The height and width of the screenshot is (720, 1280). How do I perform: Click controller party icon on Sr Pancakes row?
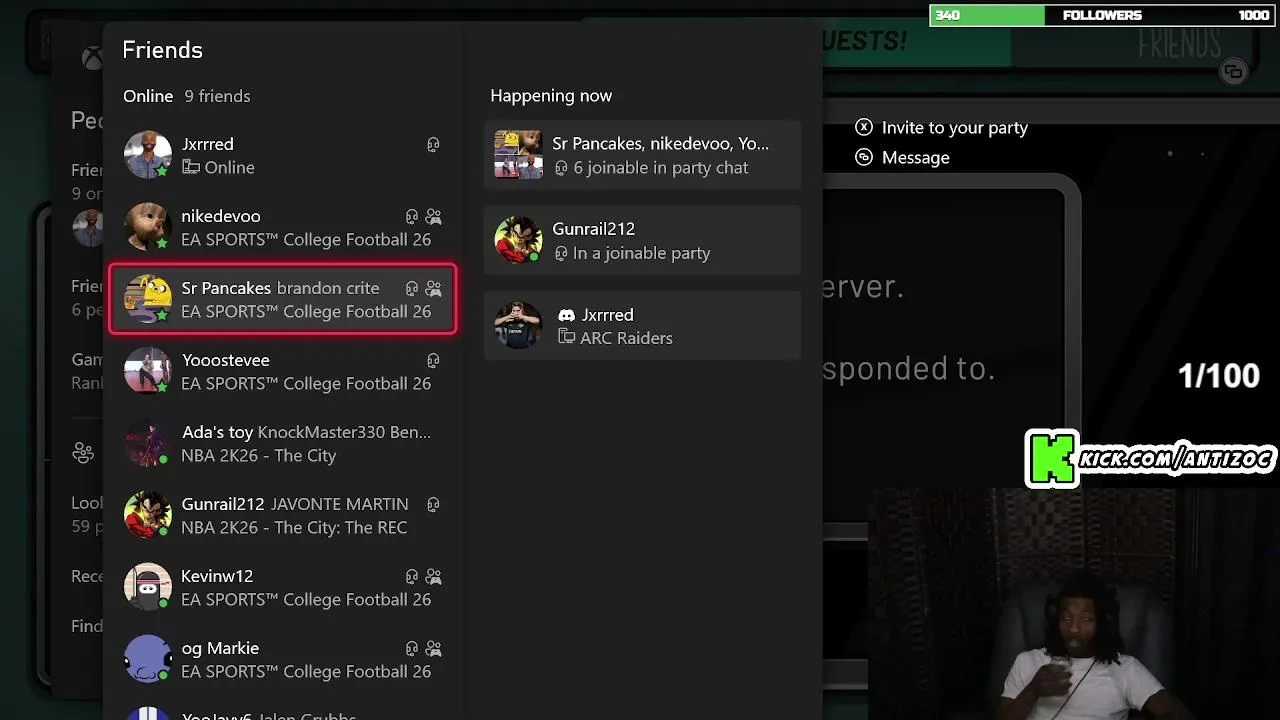point(433,289)
